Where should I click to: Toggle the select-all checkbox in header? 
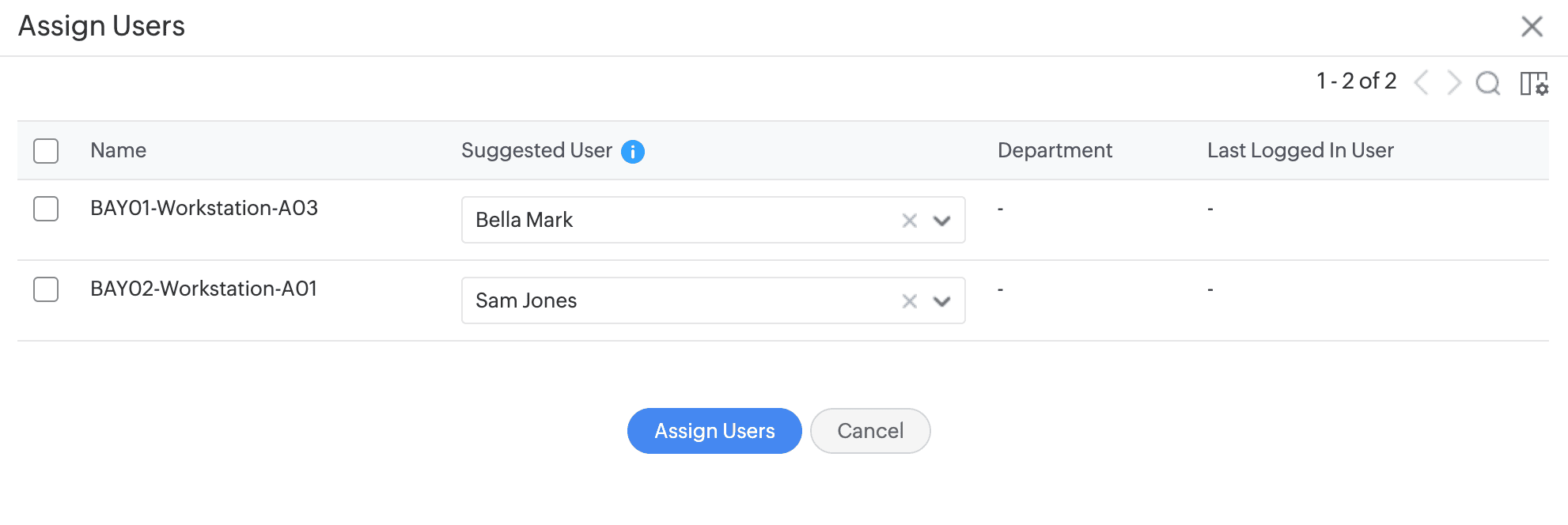(x=46, y=151)
